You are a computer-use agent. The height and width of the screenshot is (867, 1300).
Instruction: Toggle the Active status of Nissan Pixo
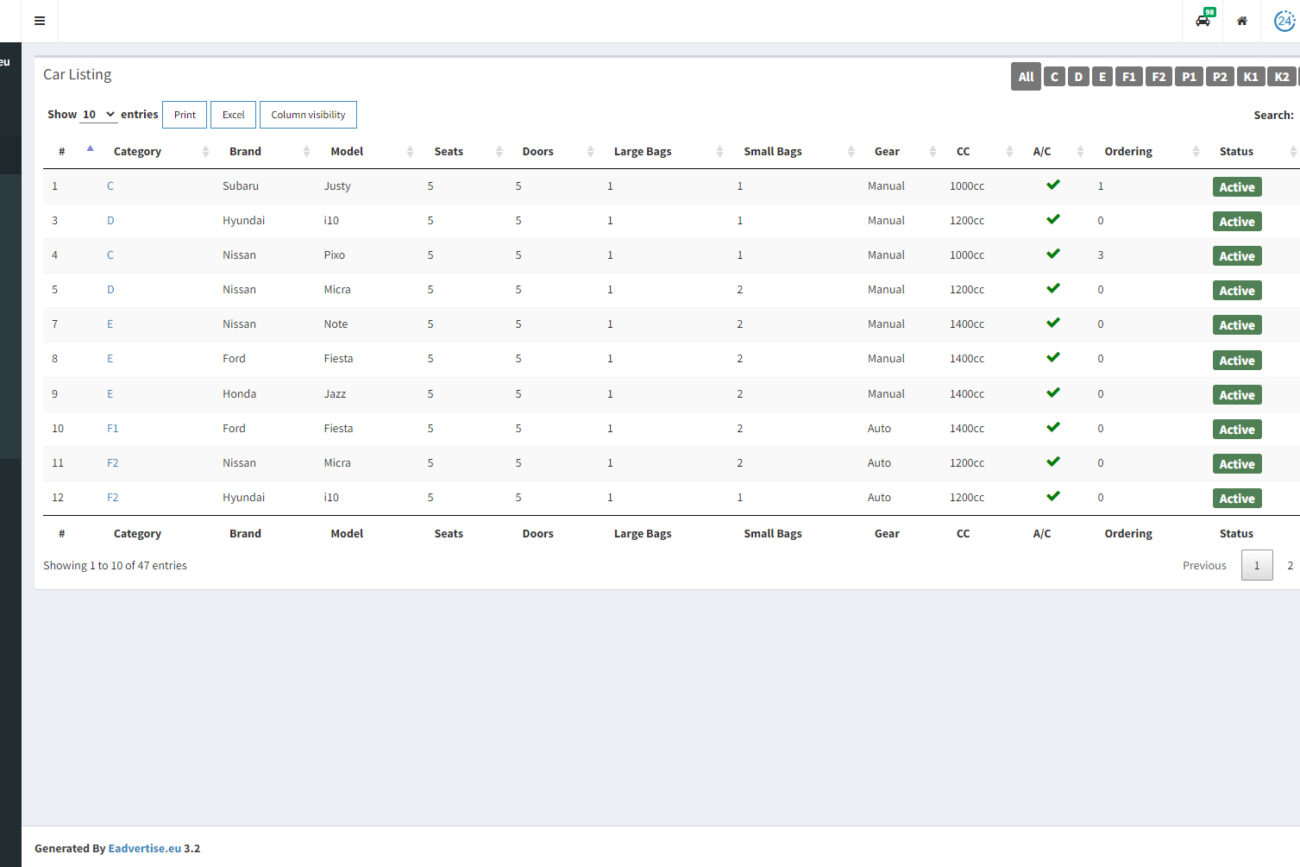pos(1236,256)
